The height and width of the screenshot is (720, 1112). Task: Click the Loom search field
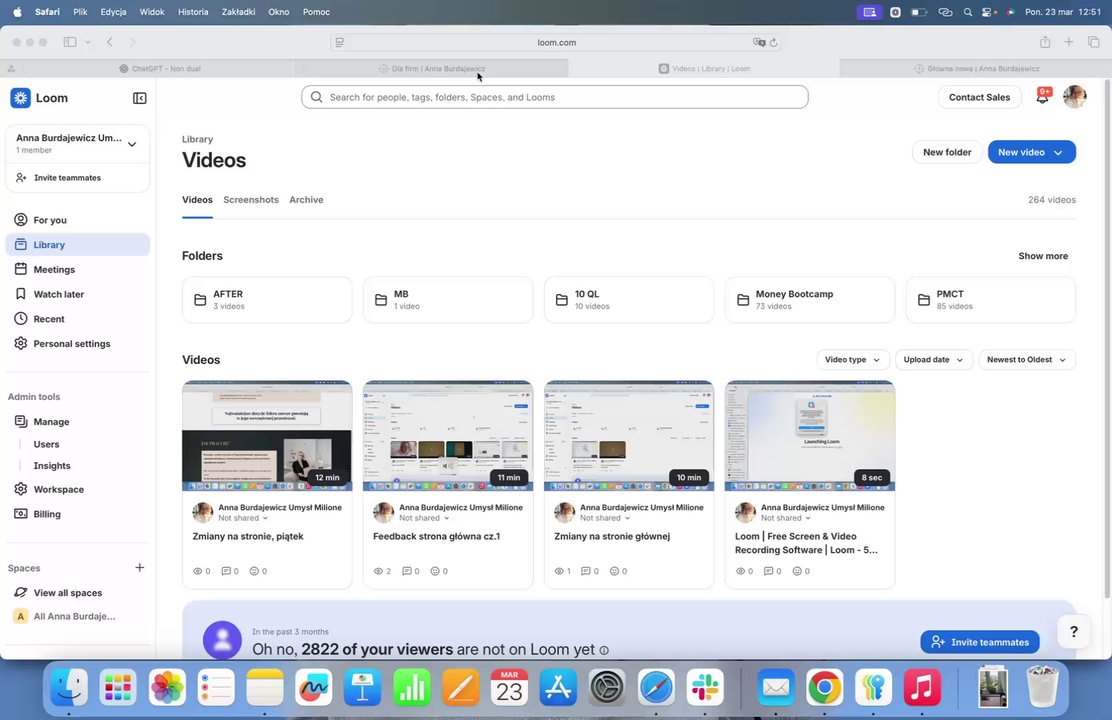point(555,97)
